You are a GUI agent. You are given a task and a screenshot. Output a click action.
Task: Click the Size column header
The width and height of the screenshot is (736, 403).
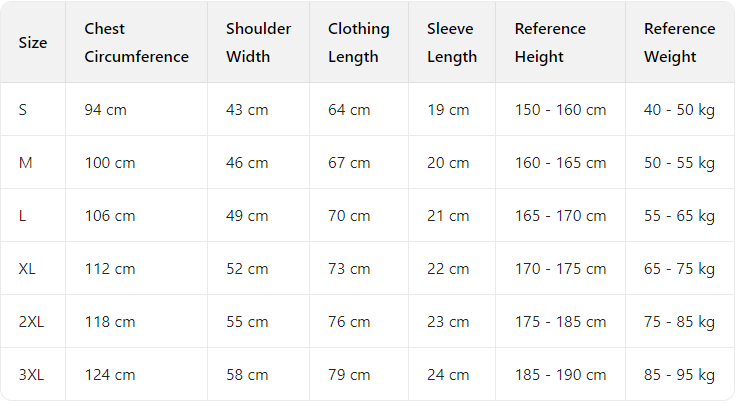tap(33, 43)
